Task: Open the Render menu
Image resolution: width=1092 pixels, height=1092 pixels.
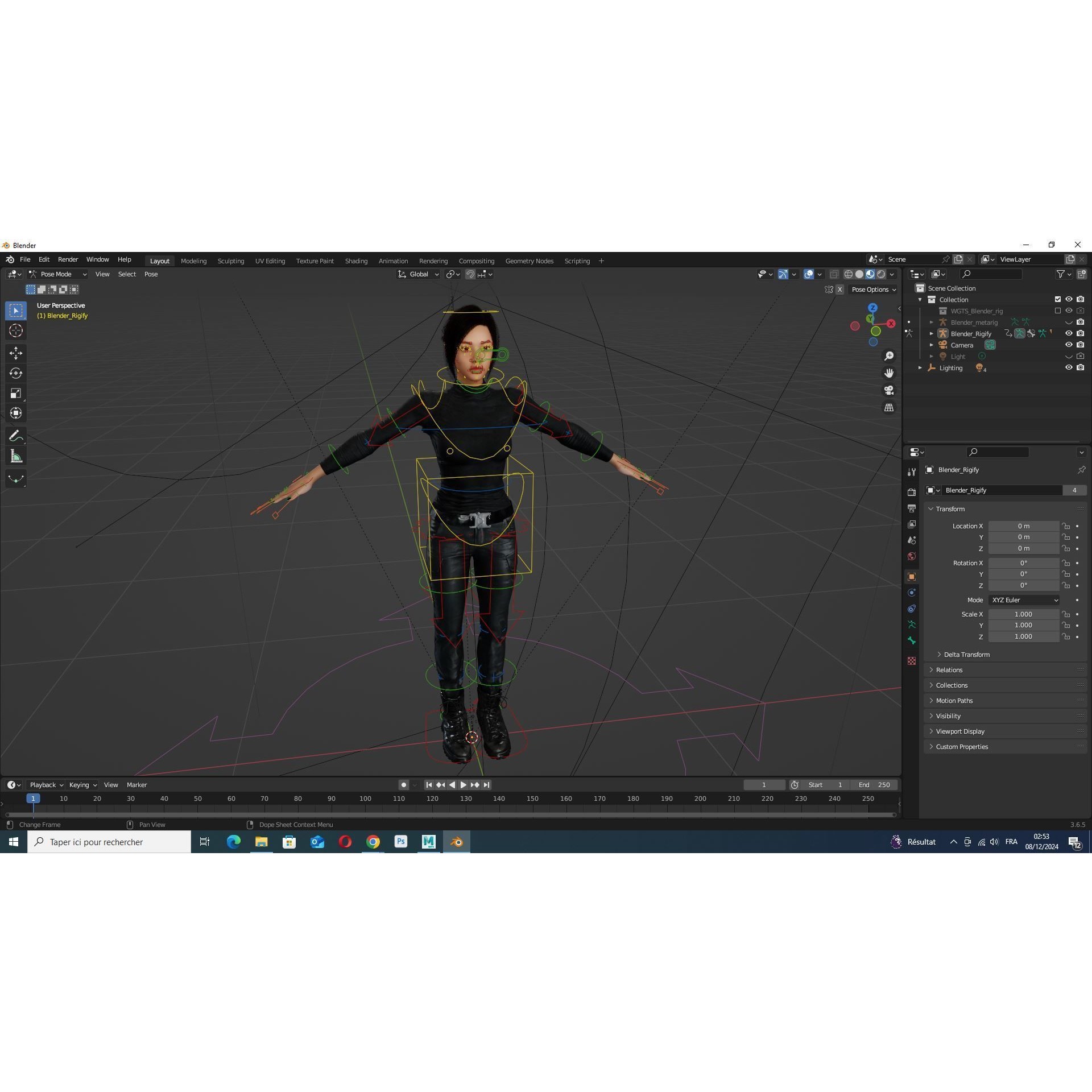Action: (68, 259)
